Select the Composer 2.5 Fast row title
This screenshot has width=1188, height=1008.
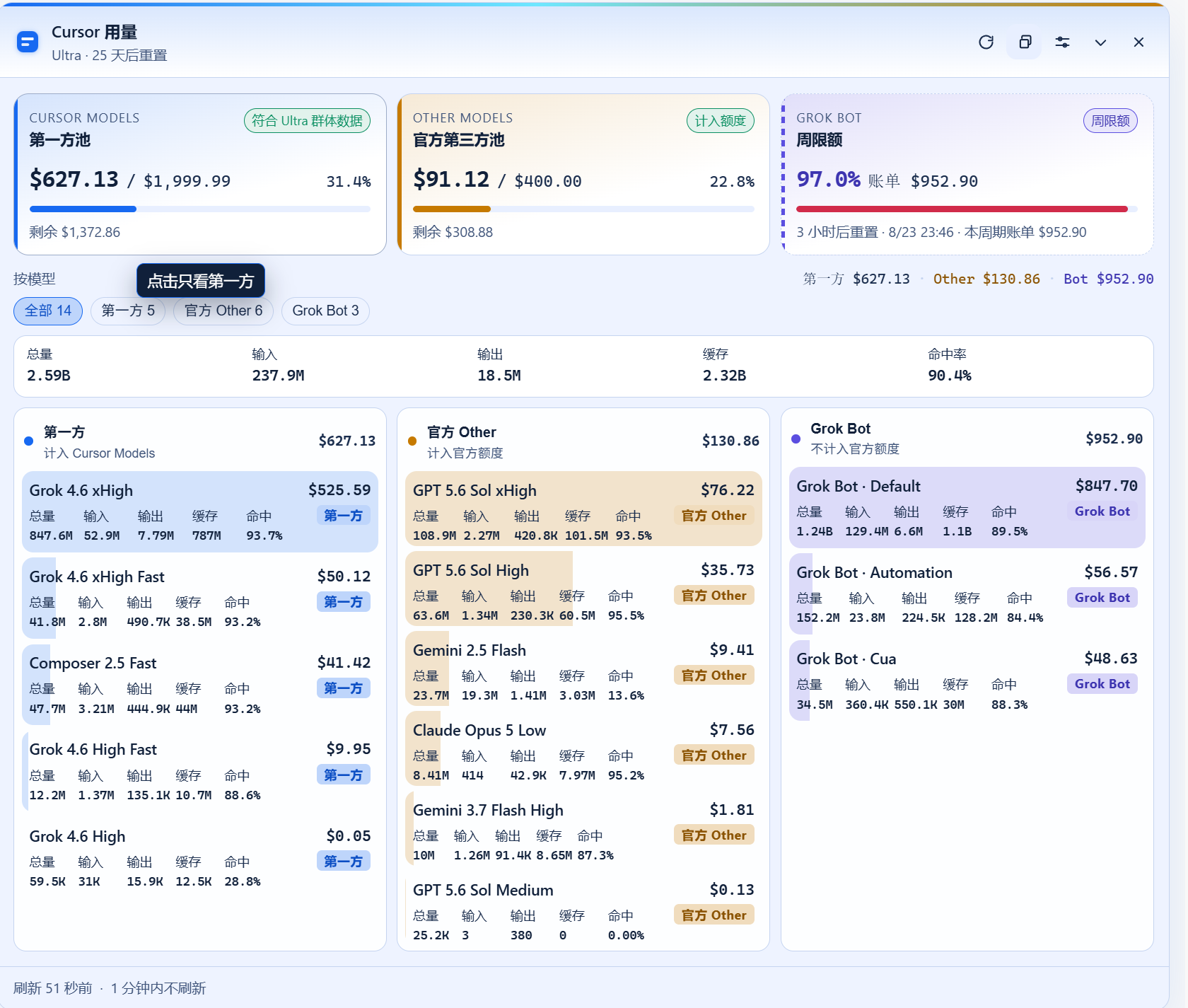(93, 663)
